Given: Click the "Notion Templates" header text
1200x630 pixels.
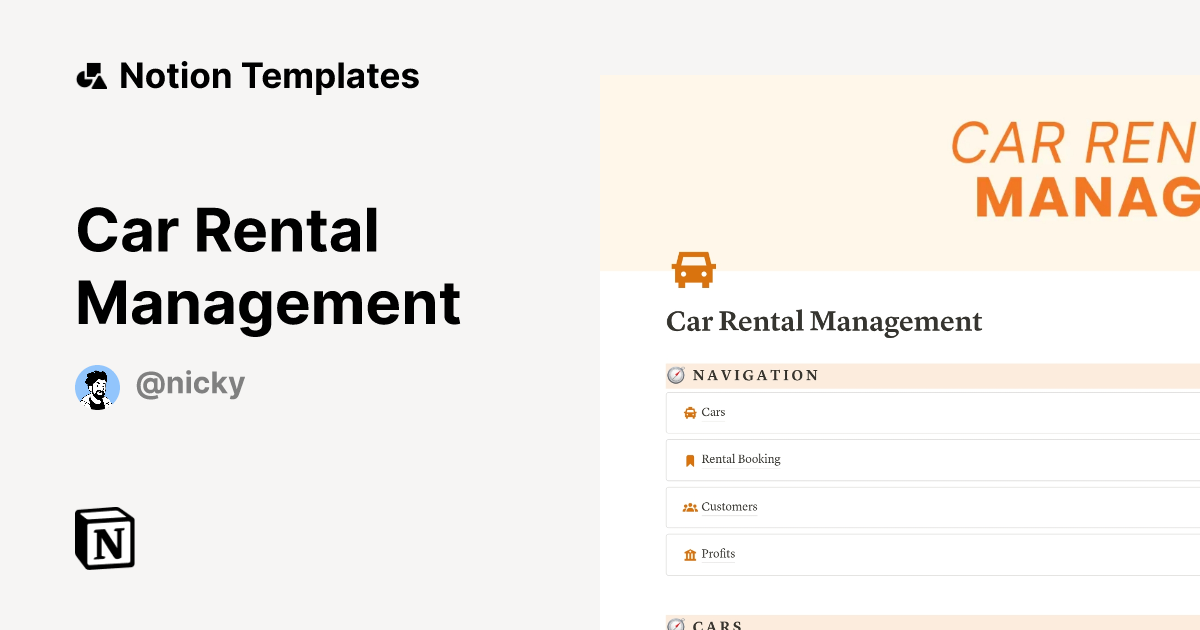Looking at the screenshot, I should [269, 76].
